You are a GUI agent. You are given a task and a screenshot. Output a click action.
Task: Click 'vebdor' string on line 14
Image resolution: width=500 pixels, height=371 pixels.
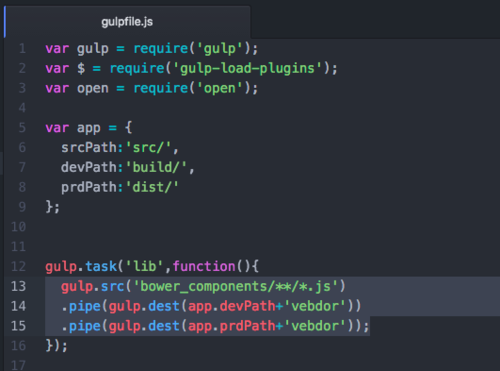click(x=315, y=306)
